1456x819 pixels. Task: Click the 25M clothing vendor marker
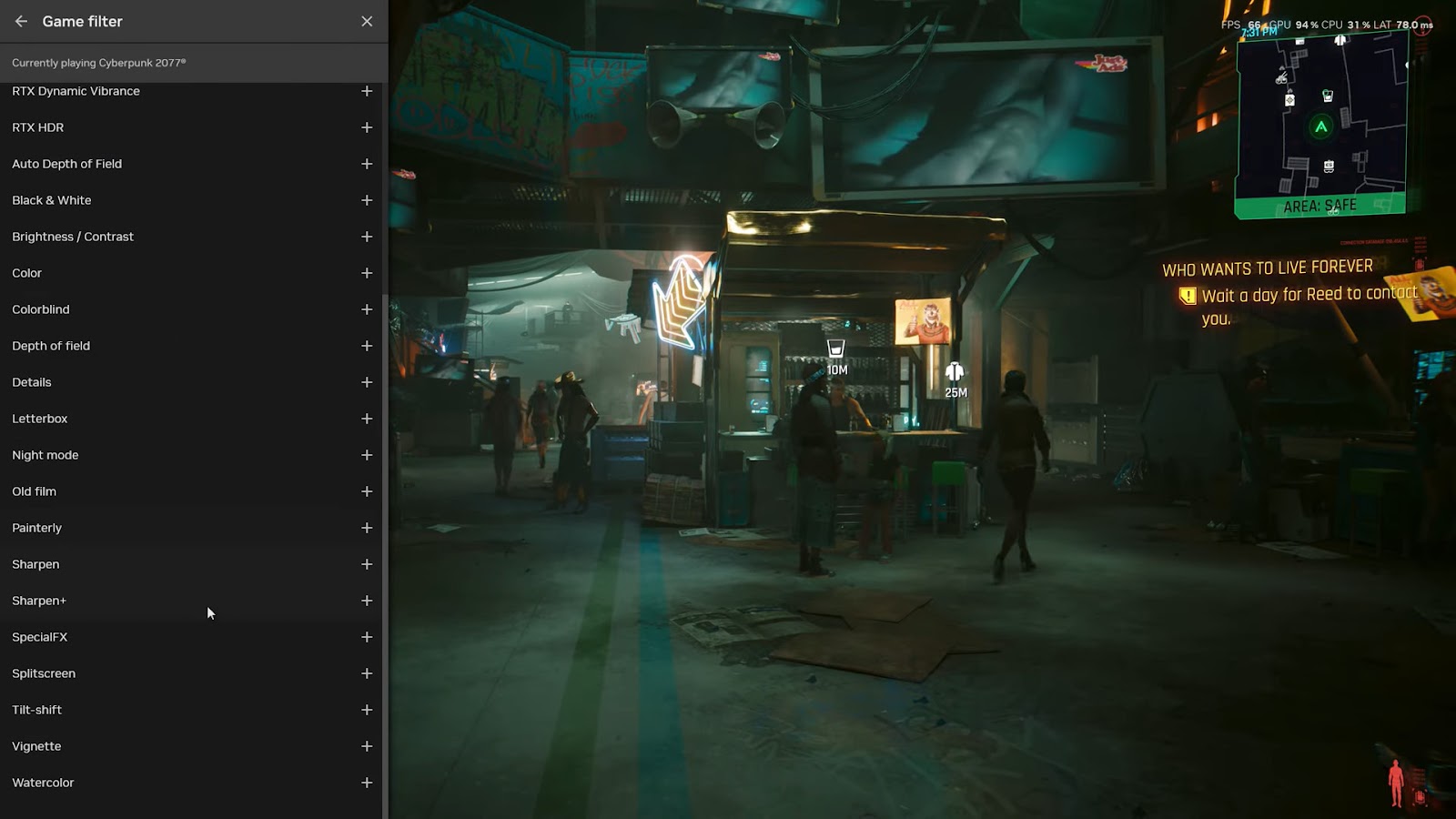pyautogui.click(x=955, y=379)
